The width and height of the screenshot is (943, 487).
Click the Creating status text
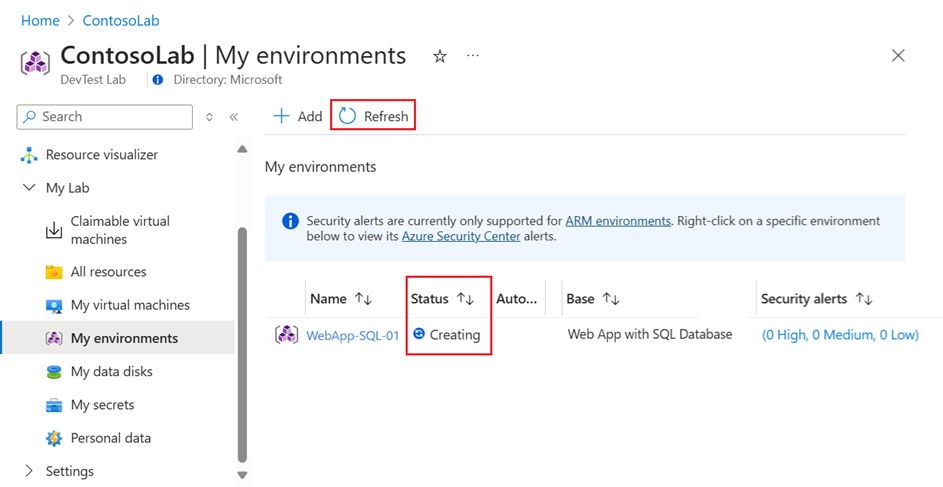455,335
